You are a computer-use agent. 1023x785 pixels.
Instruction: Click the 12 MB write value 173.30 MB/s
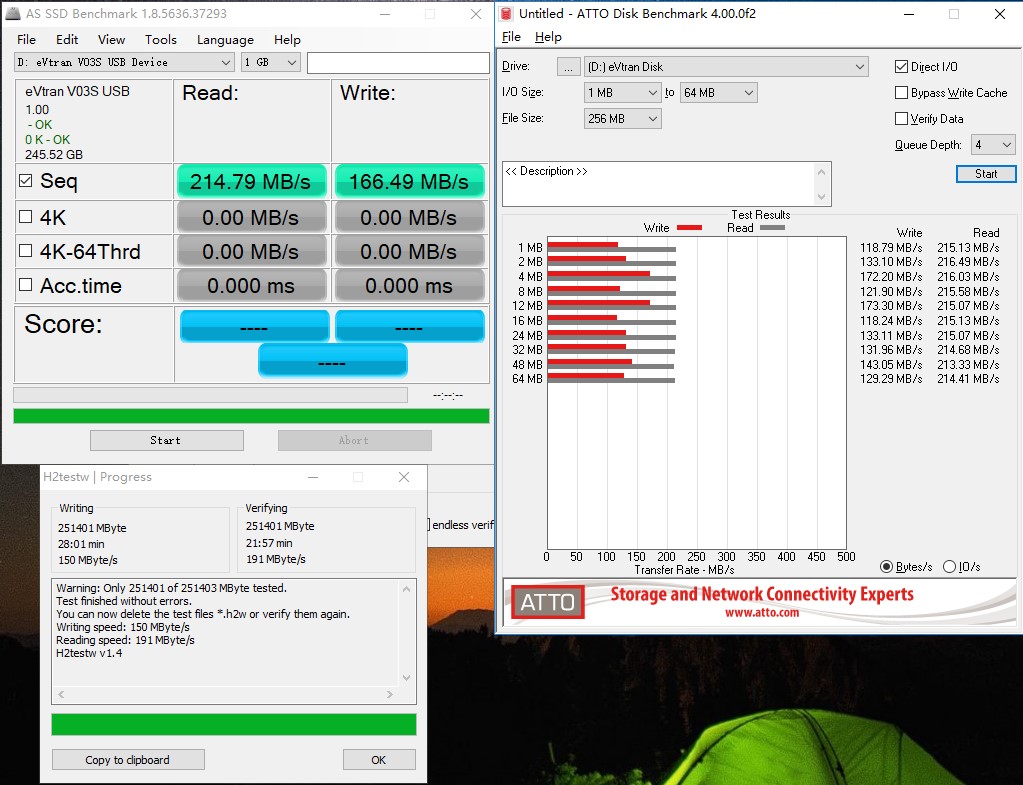(x=891, y=306)
